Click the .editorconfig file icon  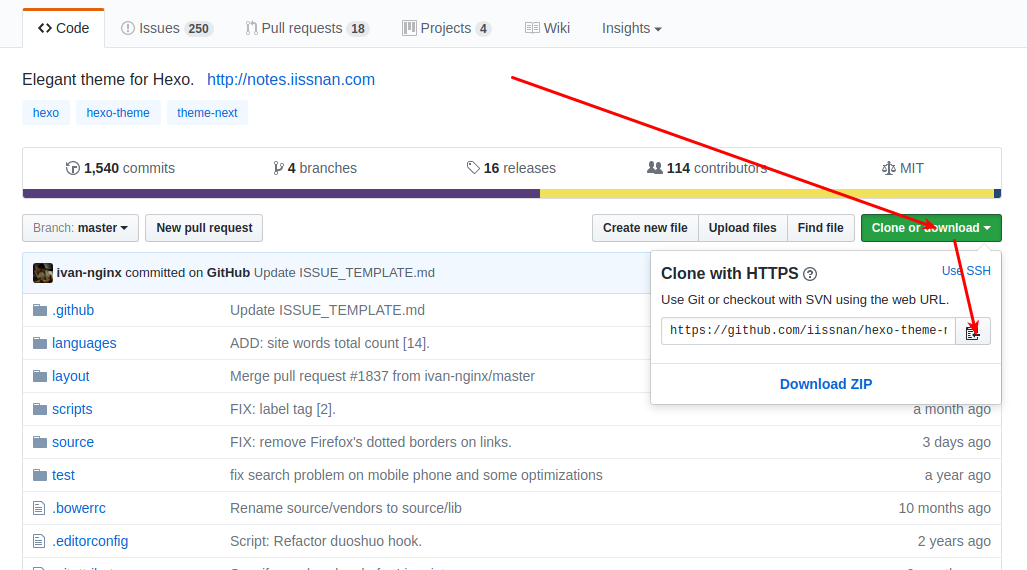(39, 541)
